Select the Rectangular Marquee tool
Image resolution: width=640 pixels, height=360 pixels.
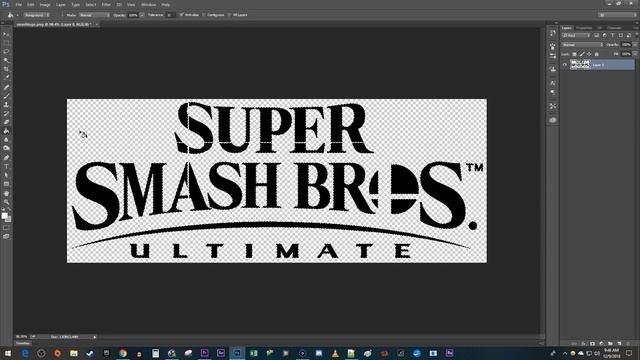point(6,43)
